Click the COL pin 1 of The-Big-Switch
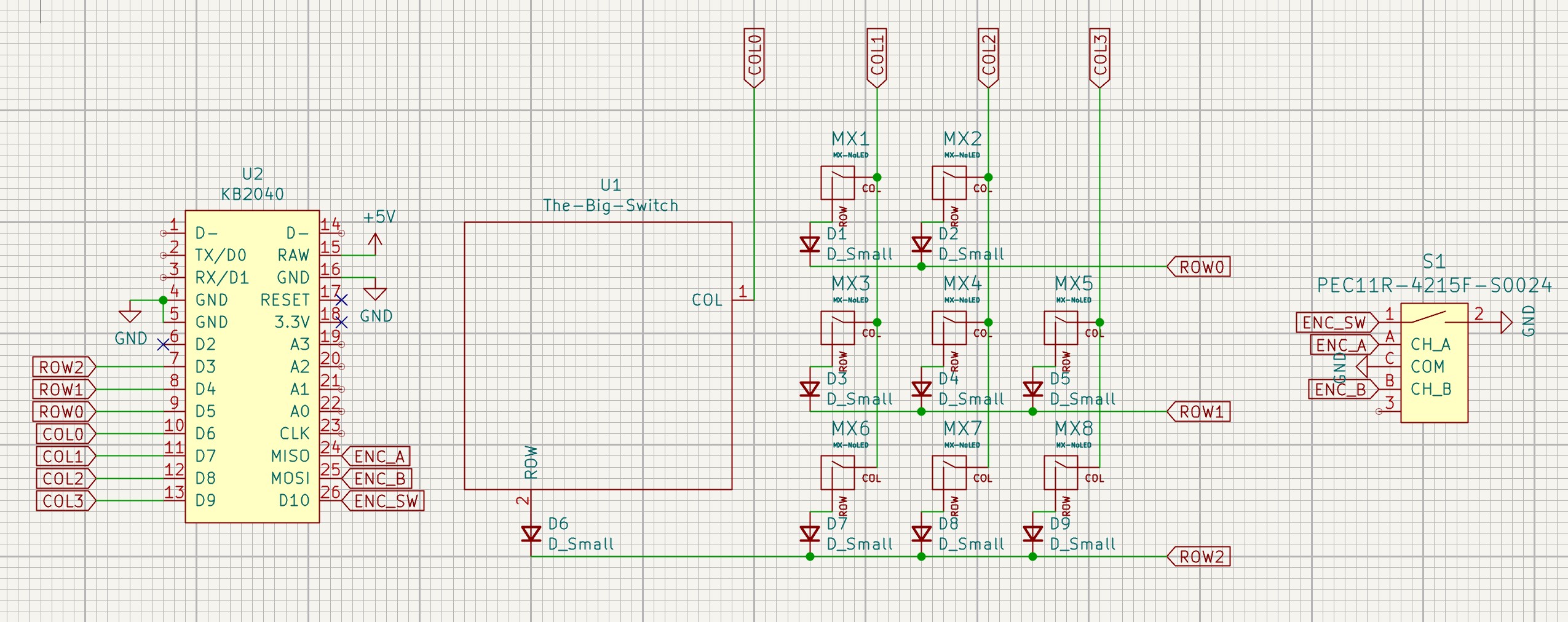1568x622 pixels. tap(742, 300)
